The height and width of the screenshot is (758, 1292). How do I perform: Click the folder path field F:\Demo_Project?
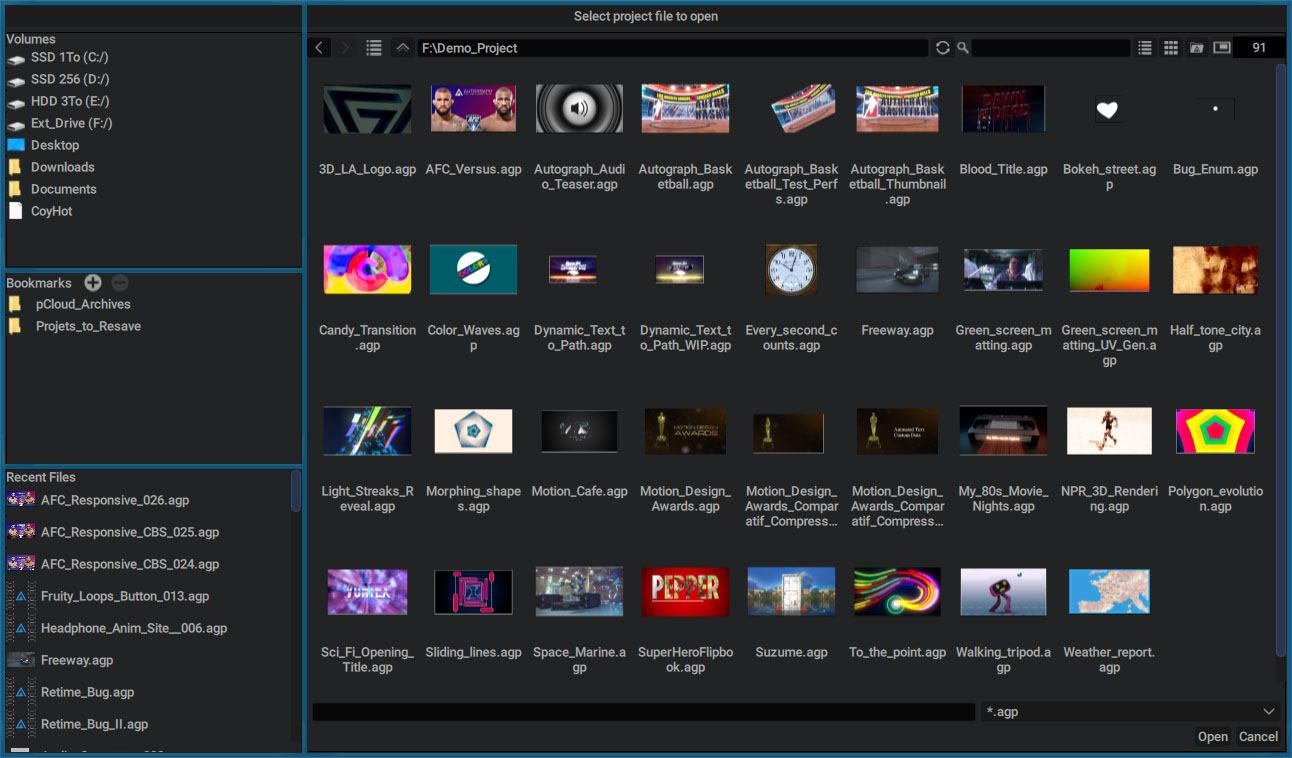[673, 48]
